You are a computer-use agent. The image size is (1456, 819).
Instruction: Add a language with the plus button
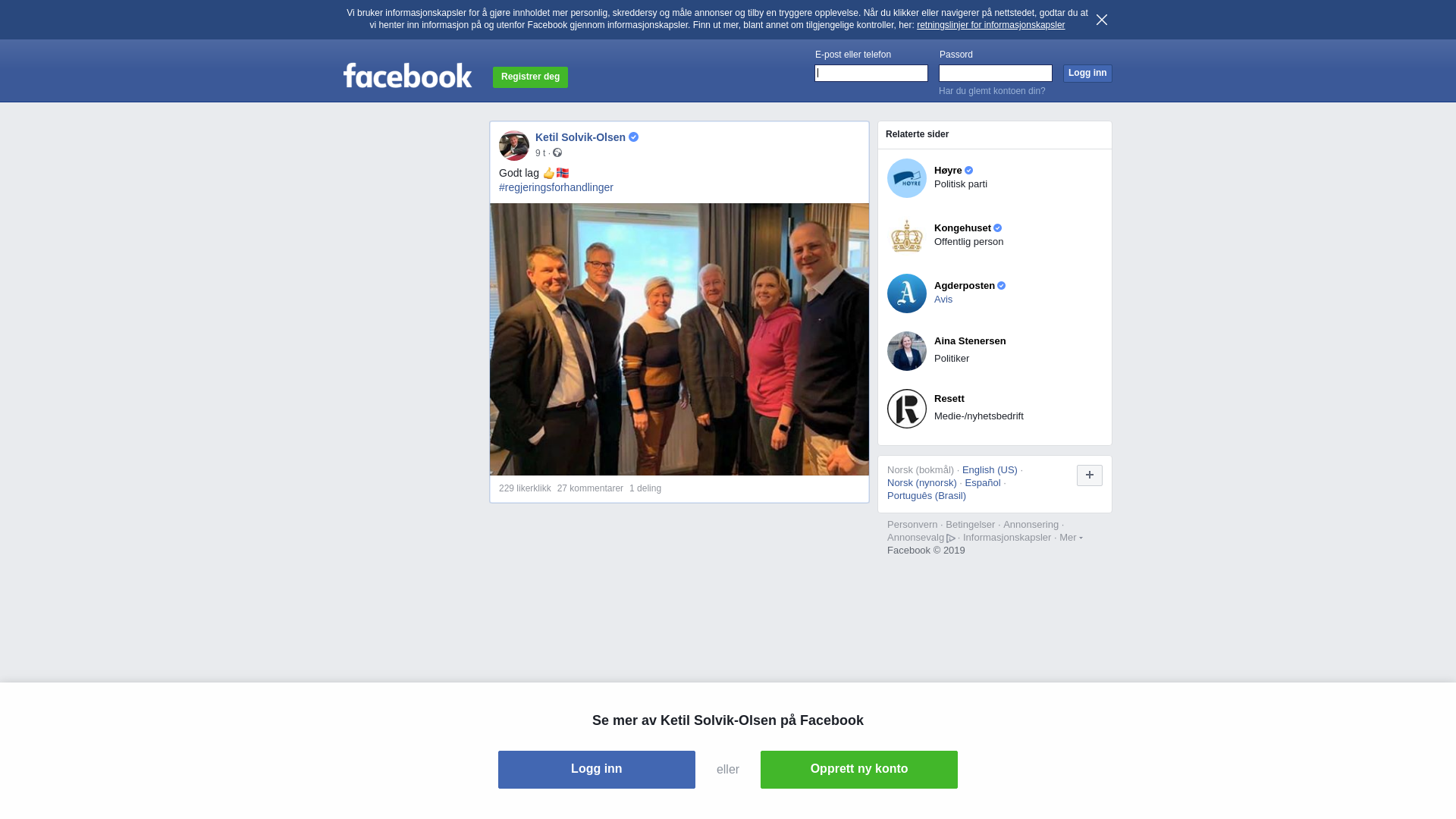point(1090,475)
